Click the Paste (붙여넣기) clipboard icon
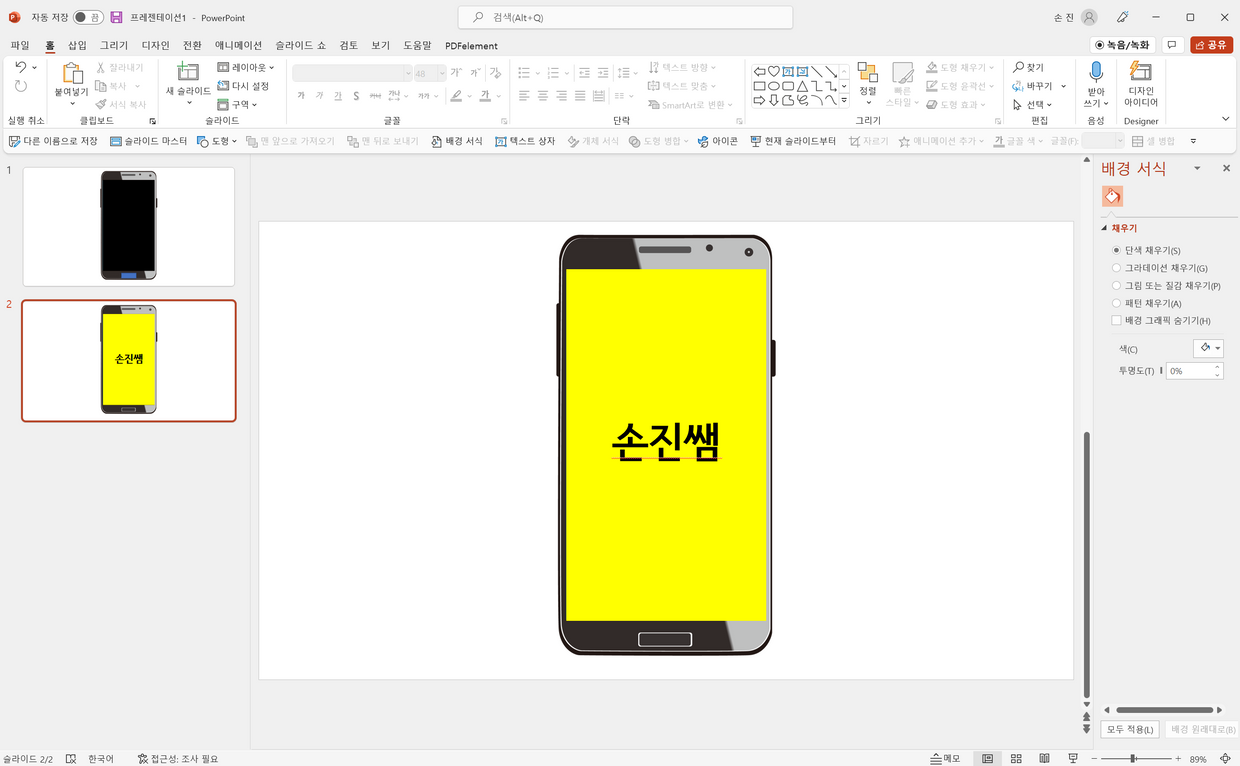The height and width of the screenshot is (766, 1240). click(72, 74)
